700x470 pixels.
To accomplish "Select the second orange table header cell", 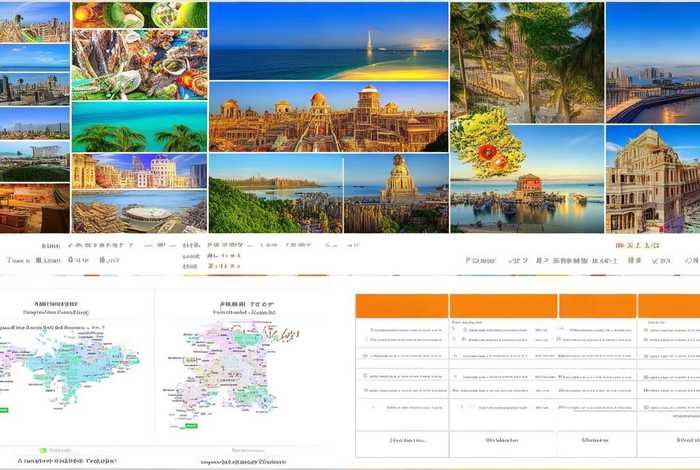I will [x=503, y=306].
